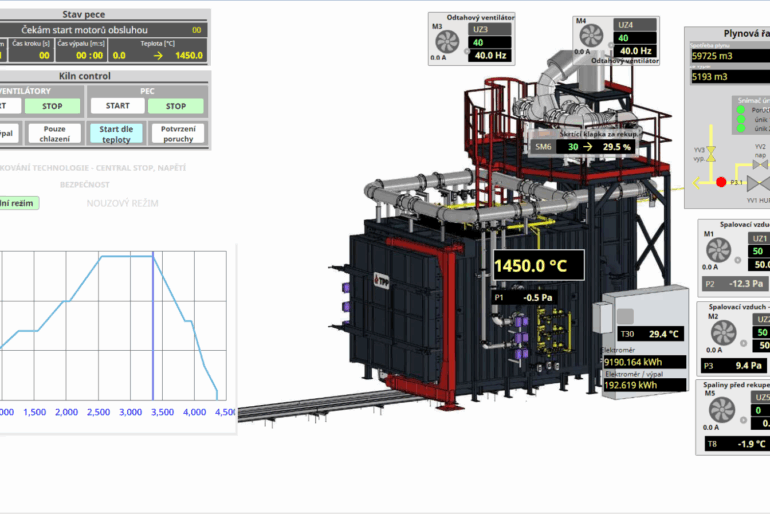Click the red P3.1 indicator dot

(720, 182)
